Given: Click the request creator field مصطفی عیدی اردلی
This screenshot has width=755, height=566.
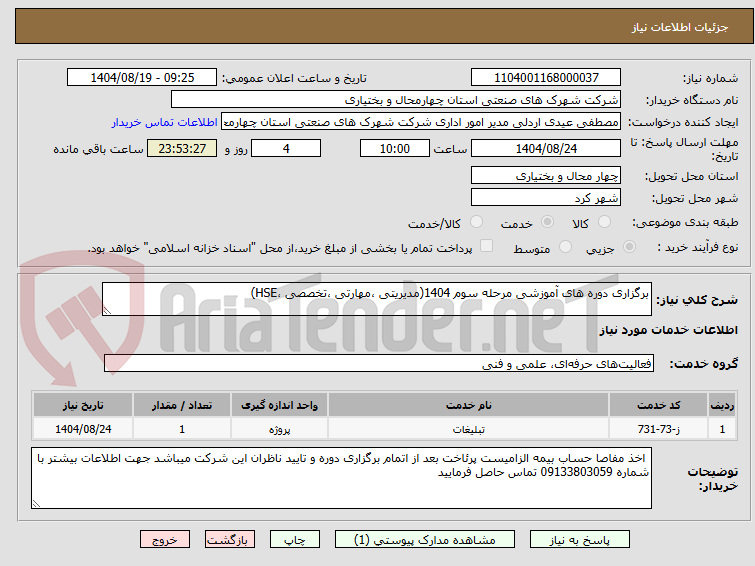Looking at the screenshot, I should coord(421,122).
